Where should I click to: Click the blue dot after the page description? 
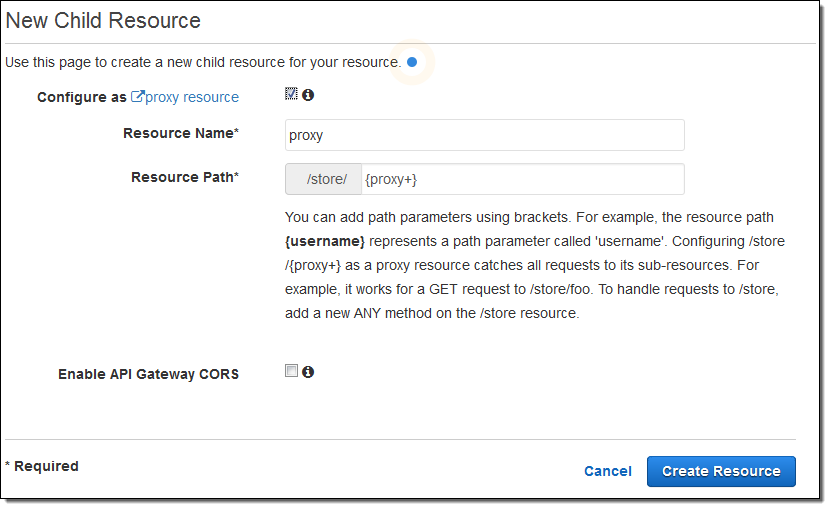(x=412, y=62)
